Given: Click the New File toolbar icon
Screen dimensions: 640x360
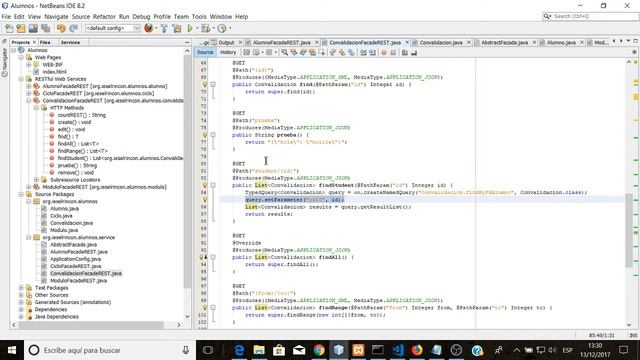Looking at the screenshot, I should pyautogui.click(x=9, y=28).
